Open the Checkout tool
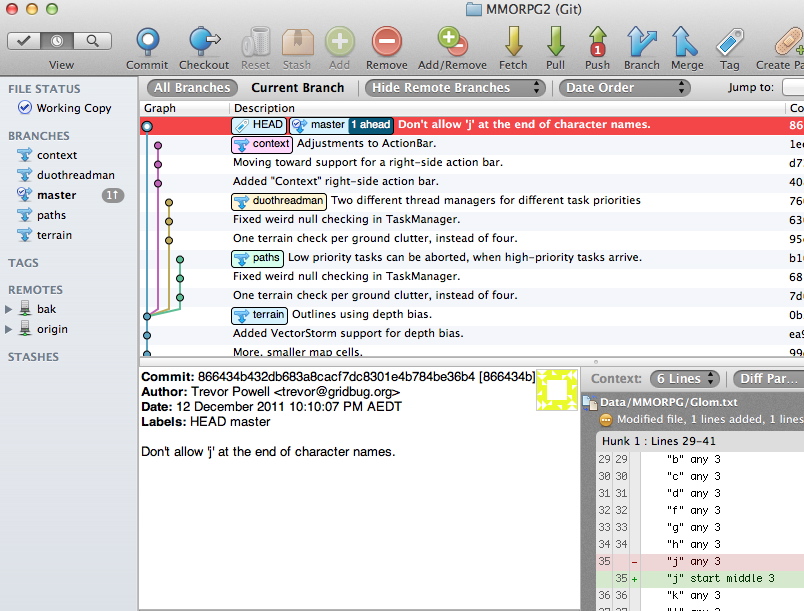Screen dimensions: 804x611 [x=204, y=42]
